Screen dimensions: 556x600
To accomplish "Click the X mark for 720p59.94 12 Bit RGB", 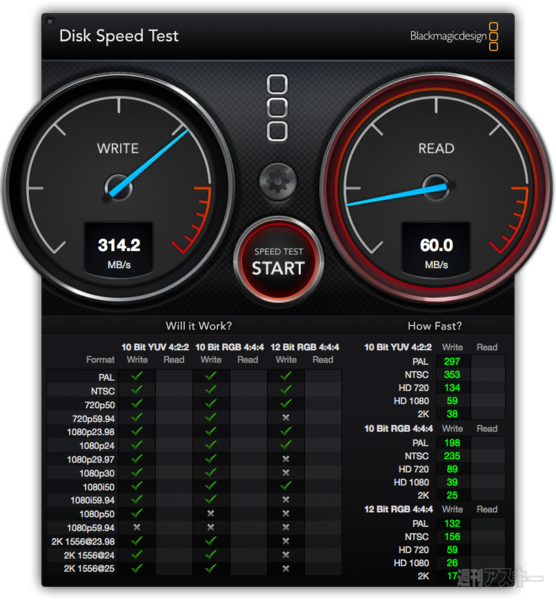I will click(x=285, y=417).
